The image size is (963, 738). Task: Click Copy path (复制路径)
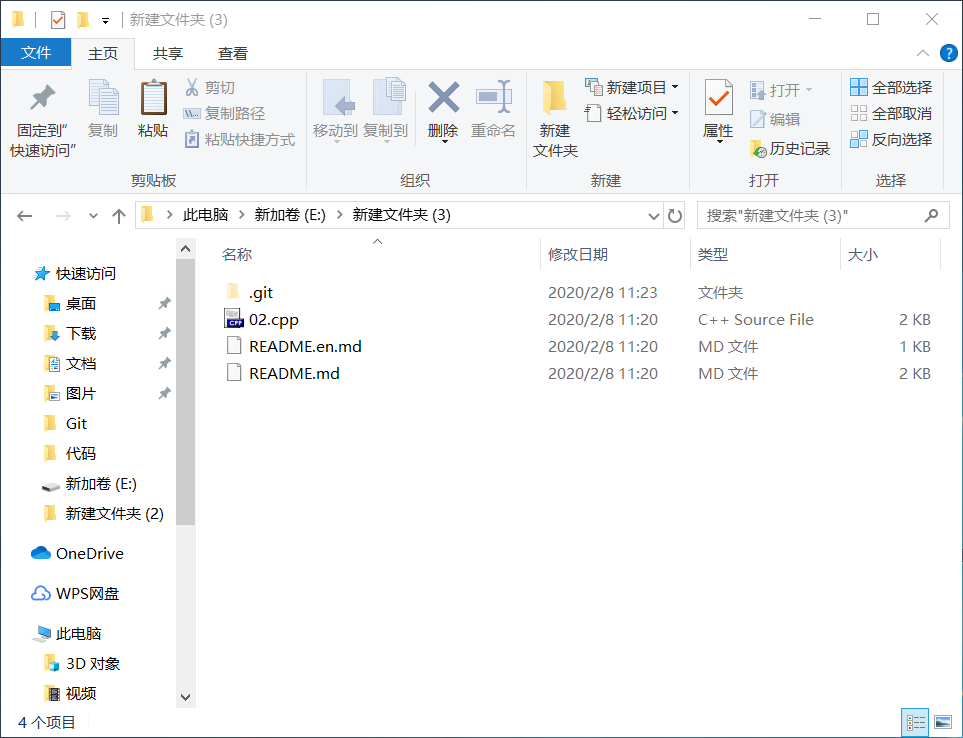225,114
